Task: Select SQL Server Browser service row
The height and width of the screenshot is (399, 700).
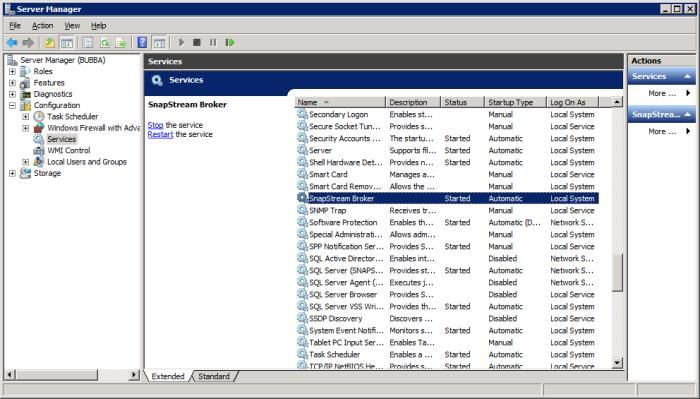Action: point(447,295)
